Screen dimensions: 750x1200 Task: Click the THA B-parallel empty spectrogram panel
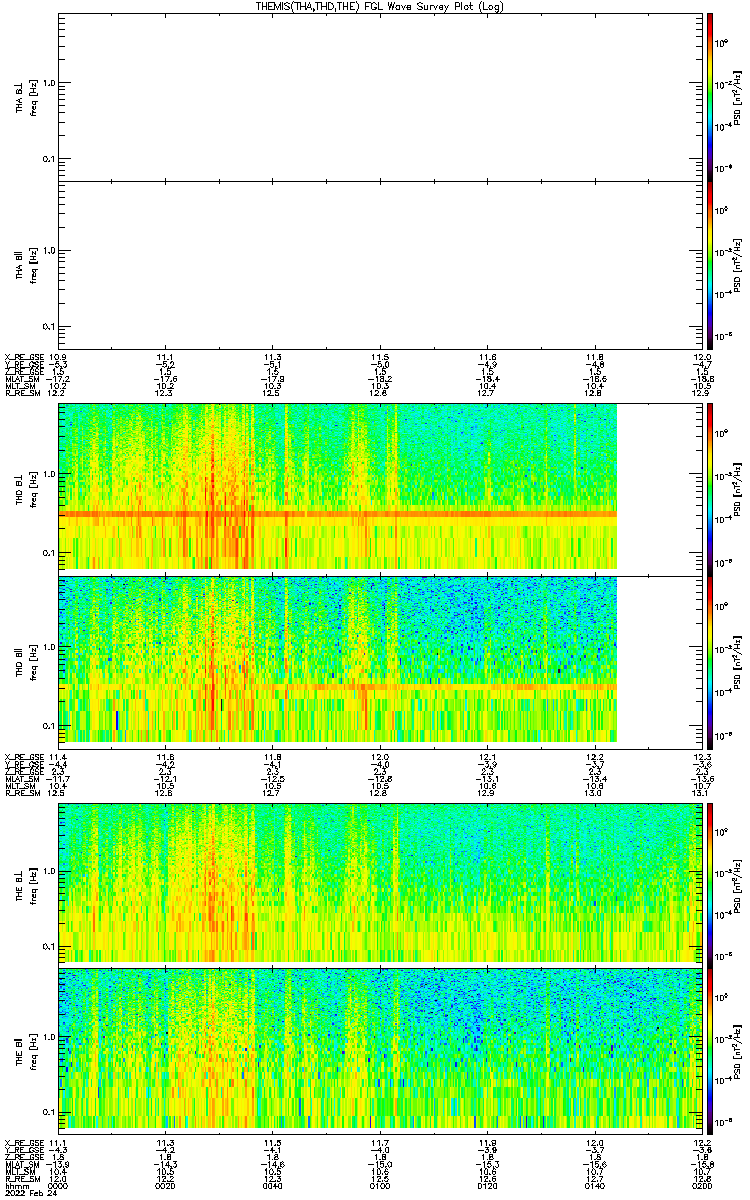[x=378, y=265]
